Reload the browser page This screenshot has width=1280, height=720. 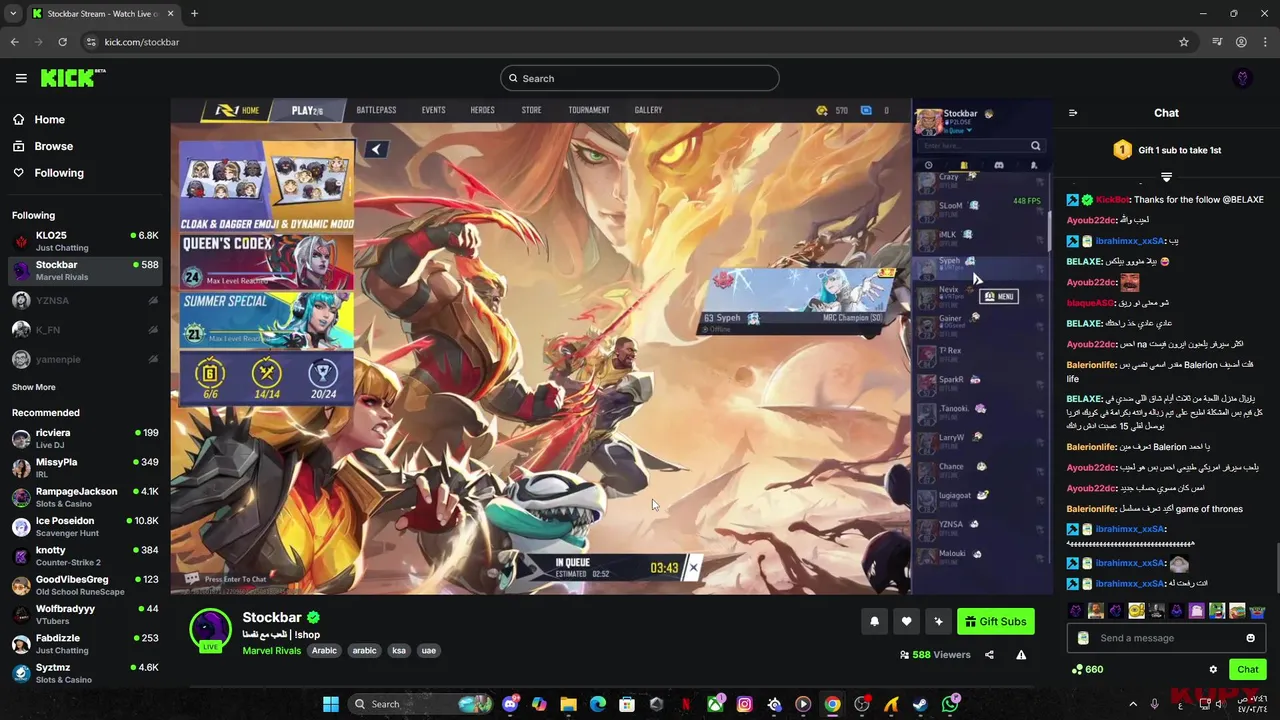click(x=62, y=42)
